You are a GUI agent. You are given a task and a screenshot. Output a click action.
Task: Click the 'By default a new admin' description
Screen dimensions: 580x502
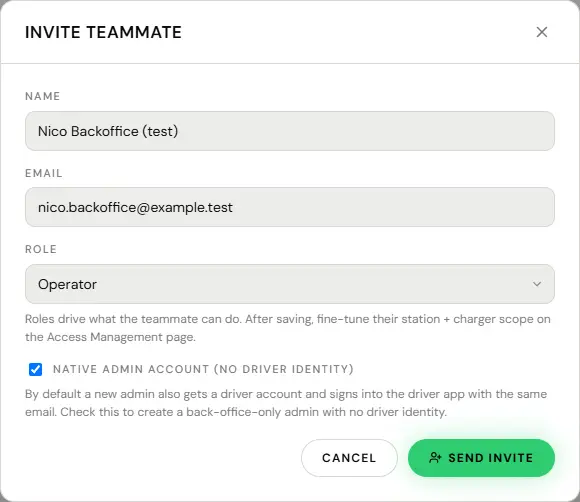(x=286, y=403)
